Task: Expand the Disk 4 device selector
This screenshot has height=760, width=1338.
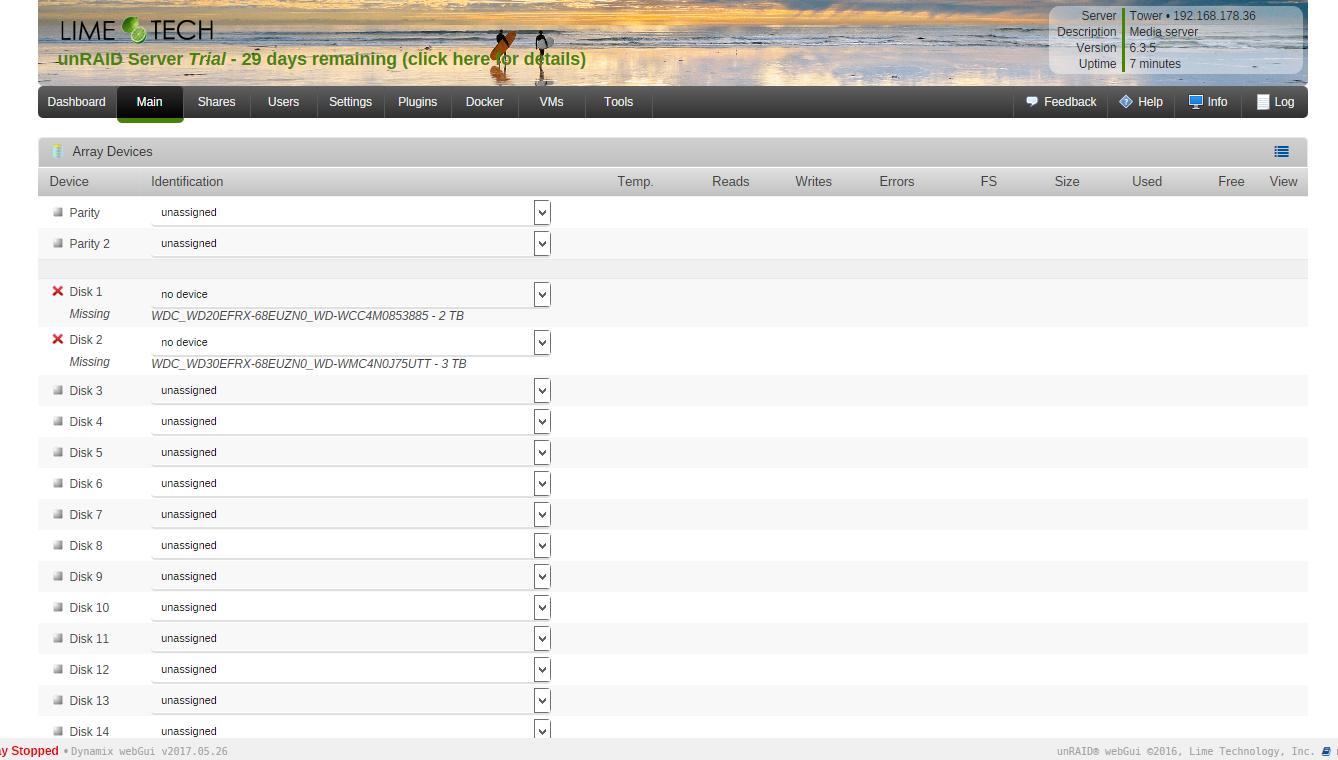Action: click(351, 421)
